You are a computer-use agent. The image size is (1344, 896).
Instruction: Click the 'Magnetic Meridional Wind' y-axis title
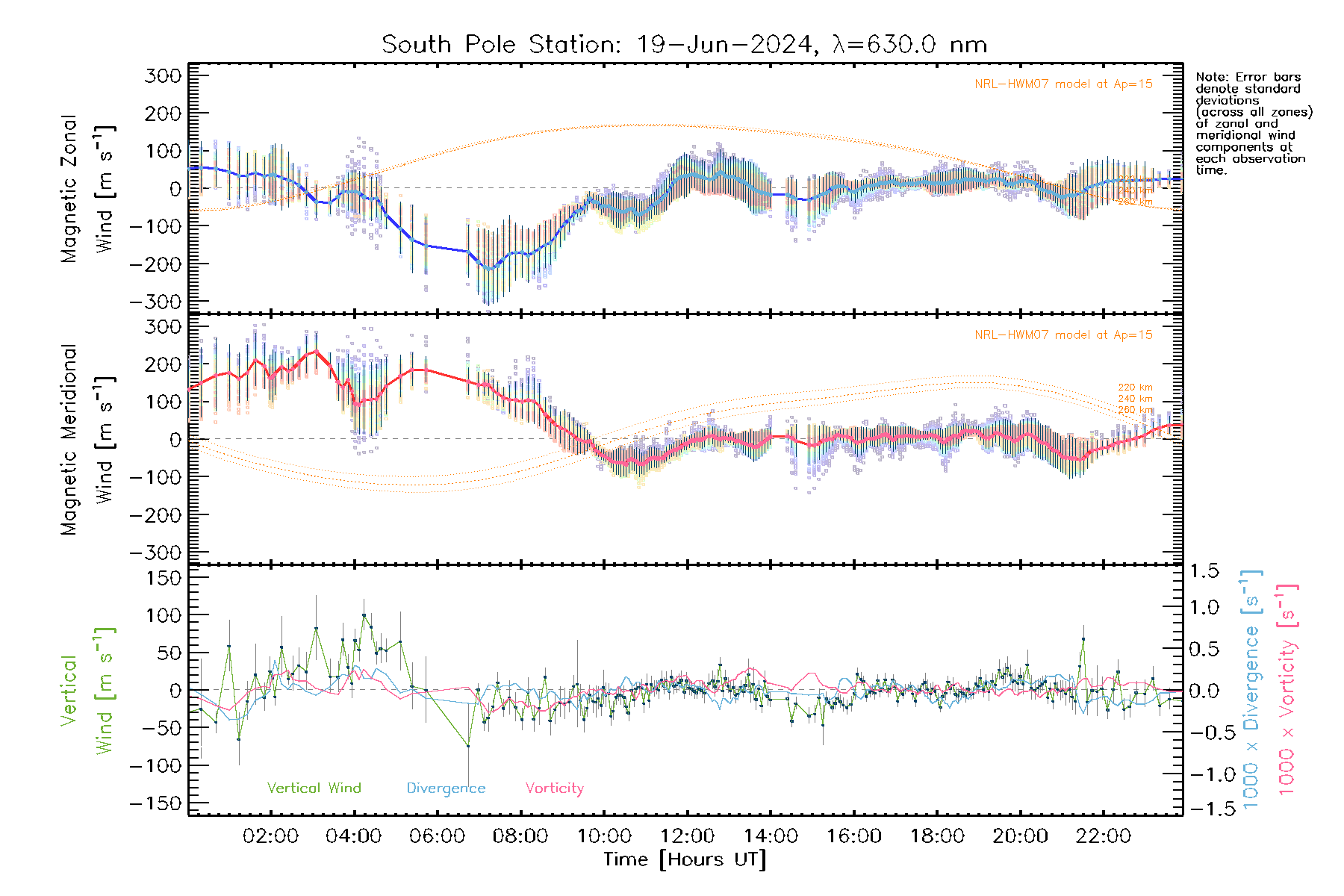point(87,439)
